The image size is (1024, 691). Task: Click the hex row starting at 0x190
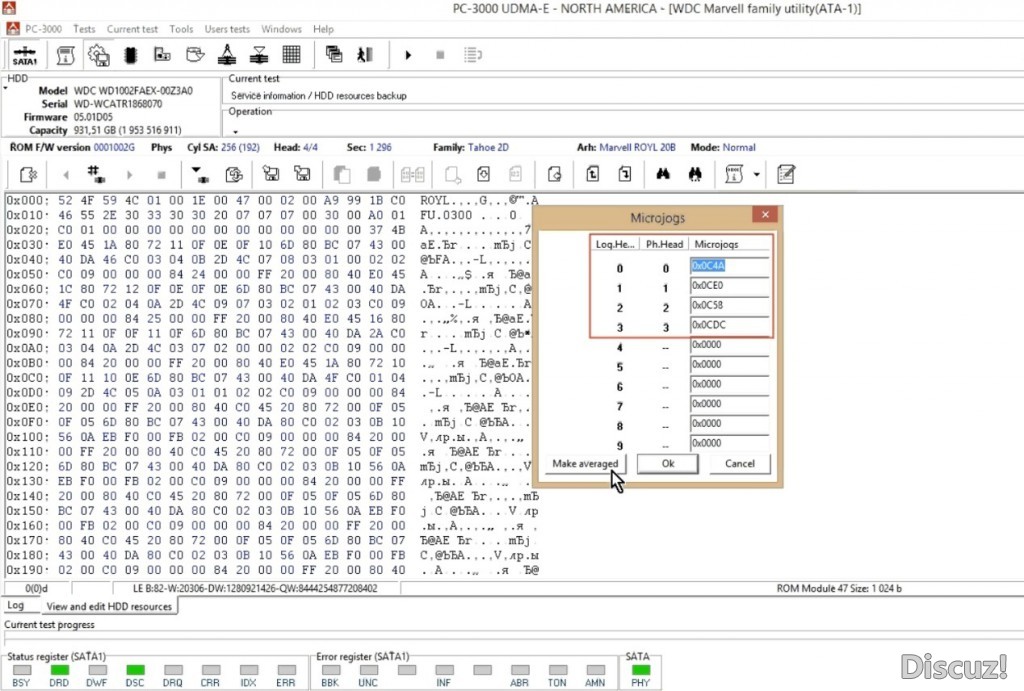point(272,570)
